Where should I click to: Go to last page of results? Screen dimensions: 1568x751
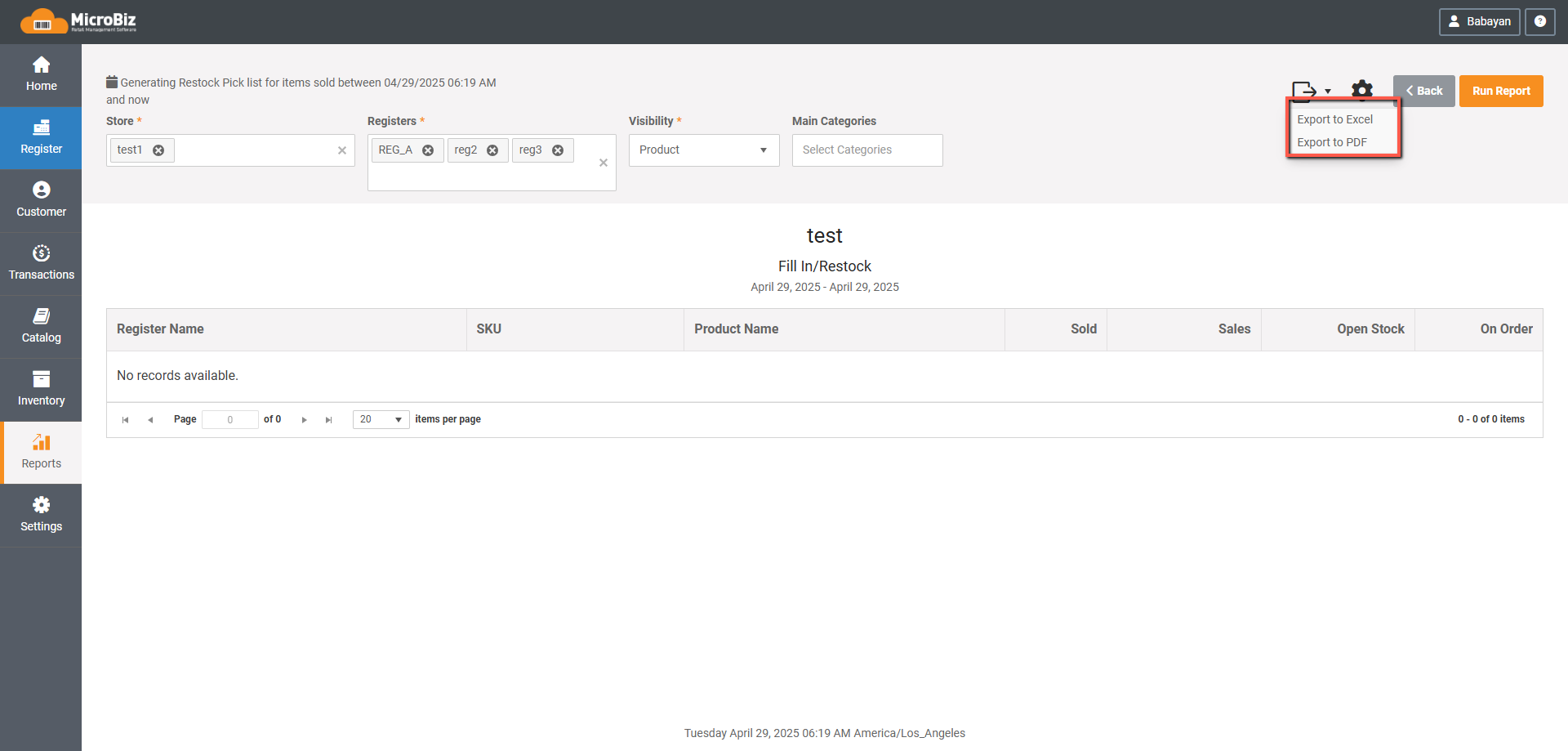[329, 420]
